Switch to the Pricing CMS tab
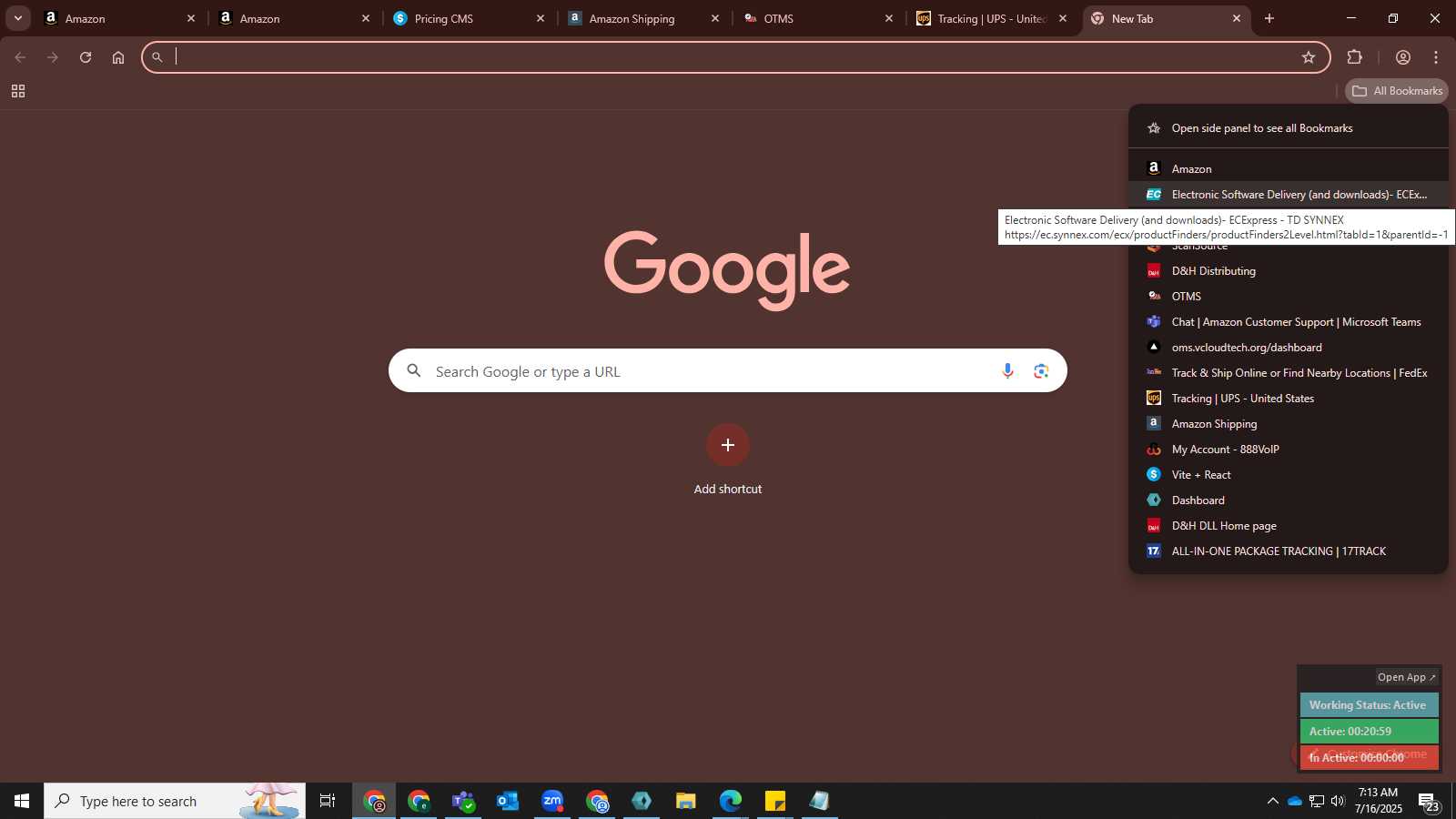1456x819 pixels. pos(470,18)
